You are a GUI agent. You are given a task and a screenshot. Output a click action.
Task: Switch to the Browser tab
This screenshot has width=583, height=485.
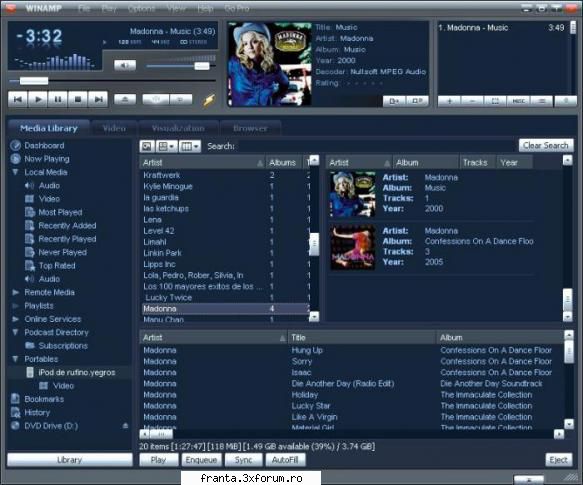click(x=250, y=128)
